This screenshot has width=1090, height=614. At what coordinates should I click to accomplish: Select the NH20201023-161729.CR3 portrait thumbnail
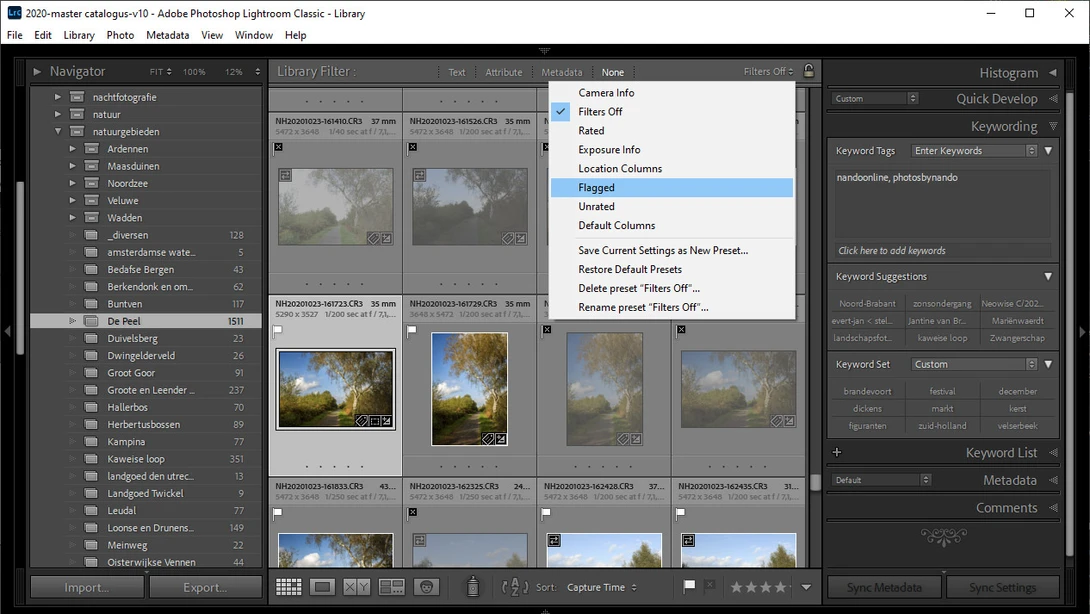(469, 389)
